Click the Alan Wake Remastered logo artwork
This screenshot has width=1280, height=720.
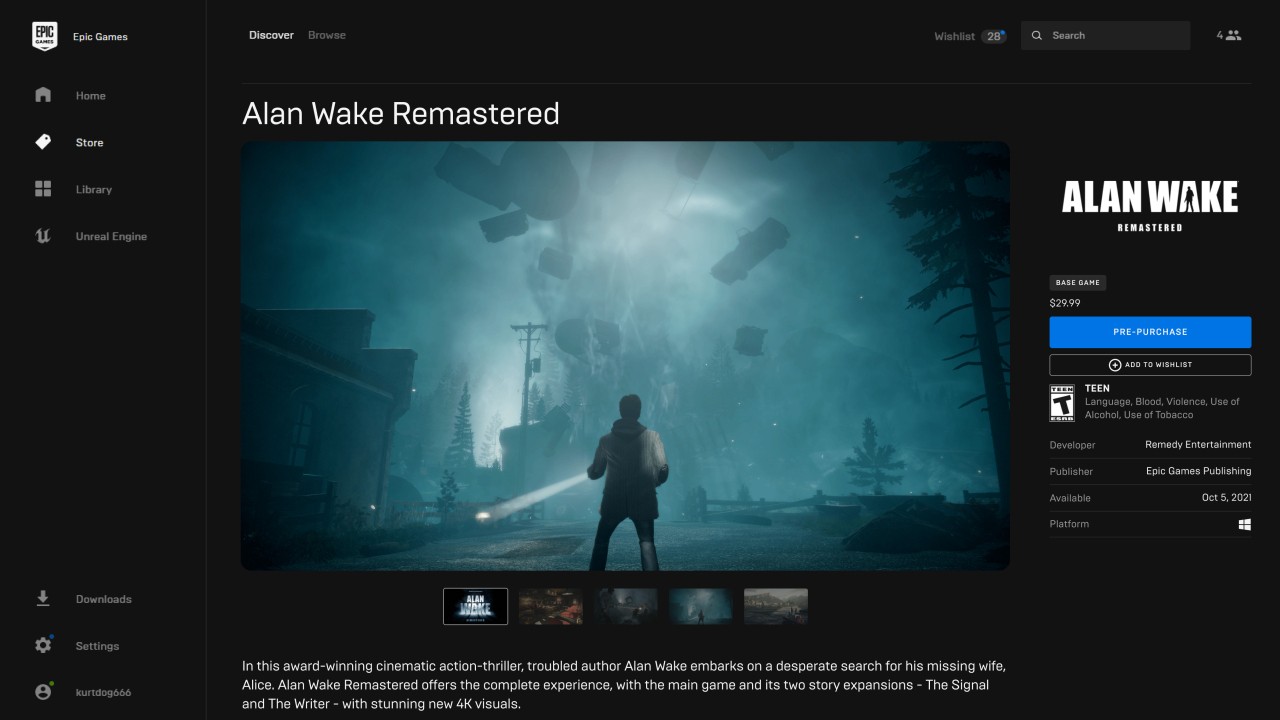coord(1150,206)
